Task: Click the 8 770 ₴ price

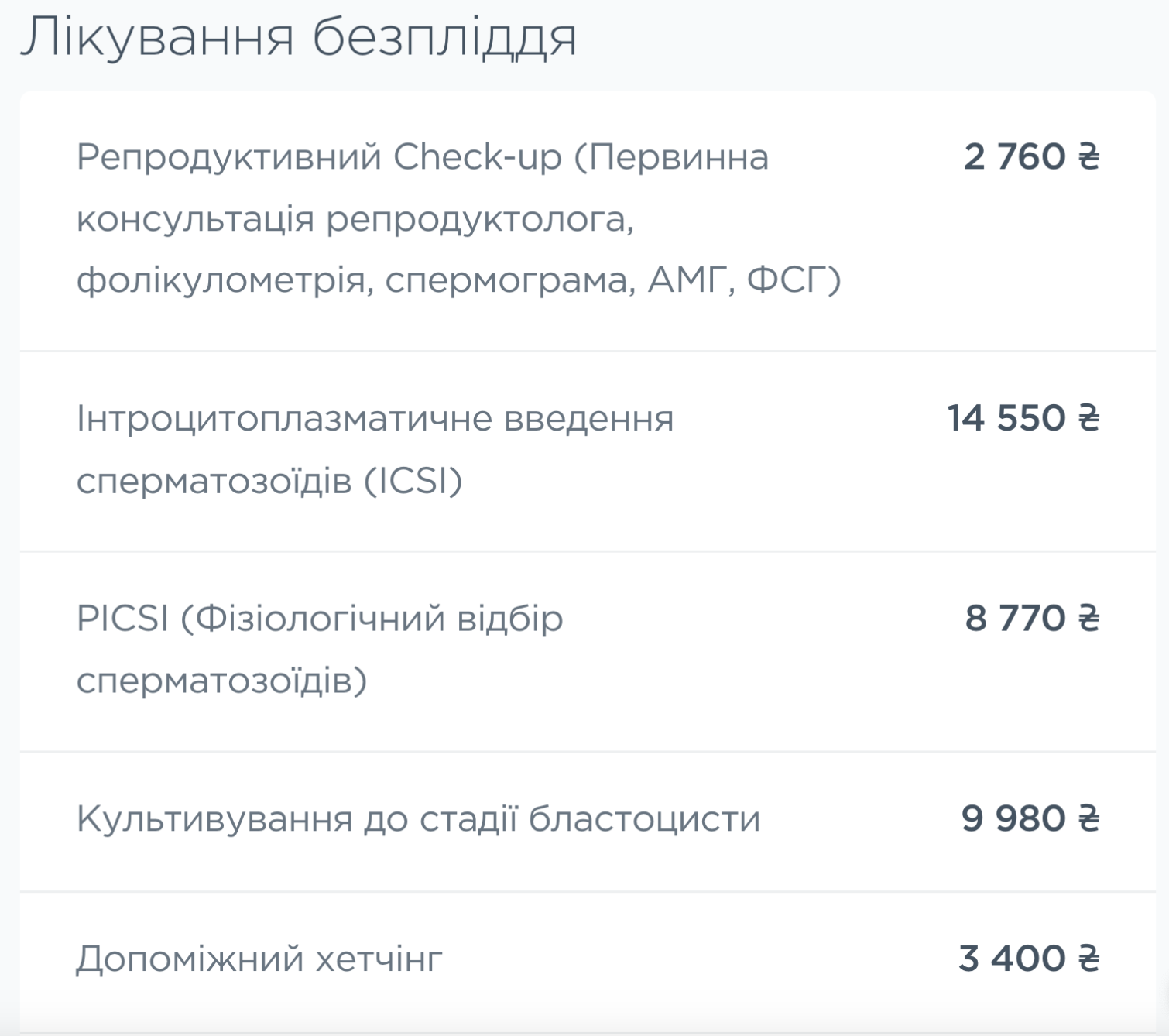Action: 1031,619
